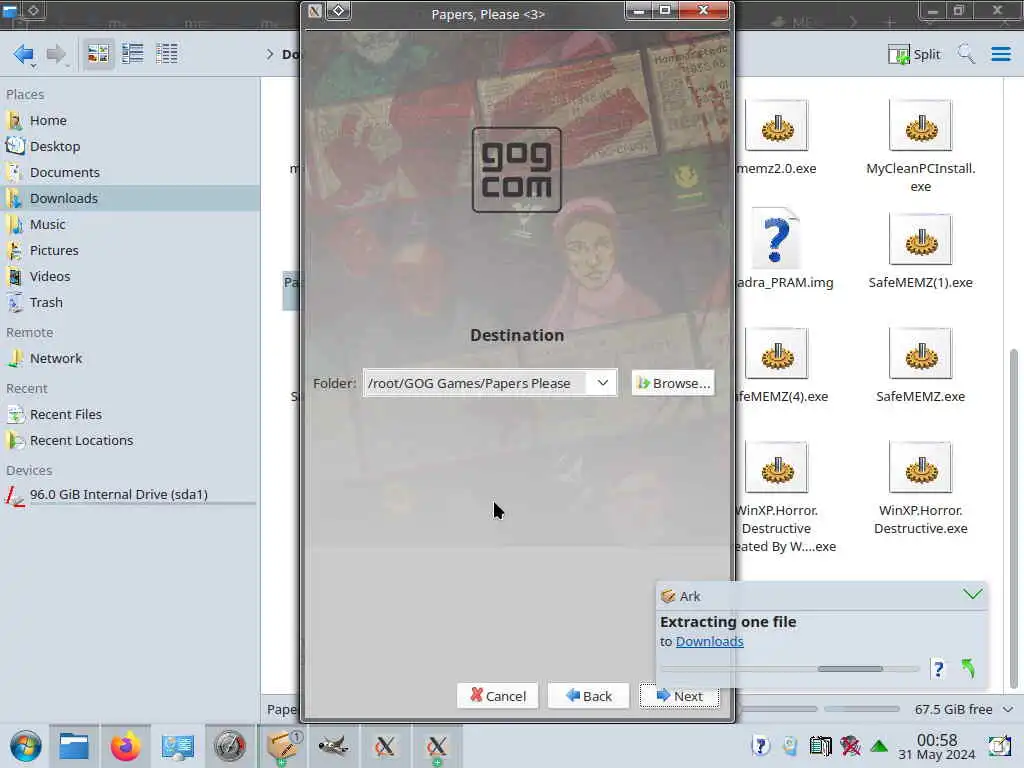The image size is (1024, 768).
Task: Open 96.0 GiB Internal Drive (sda1)
Action: pyautogui.click(x=130, y=495)
